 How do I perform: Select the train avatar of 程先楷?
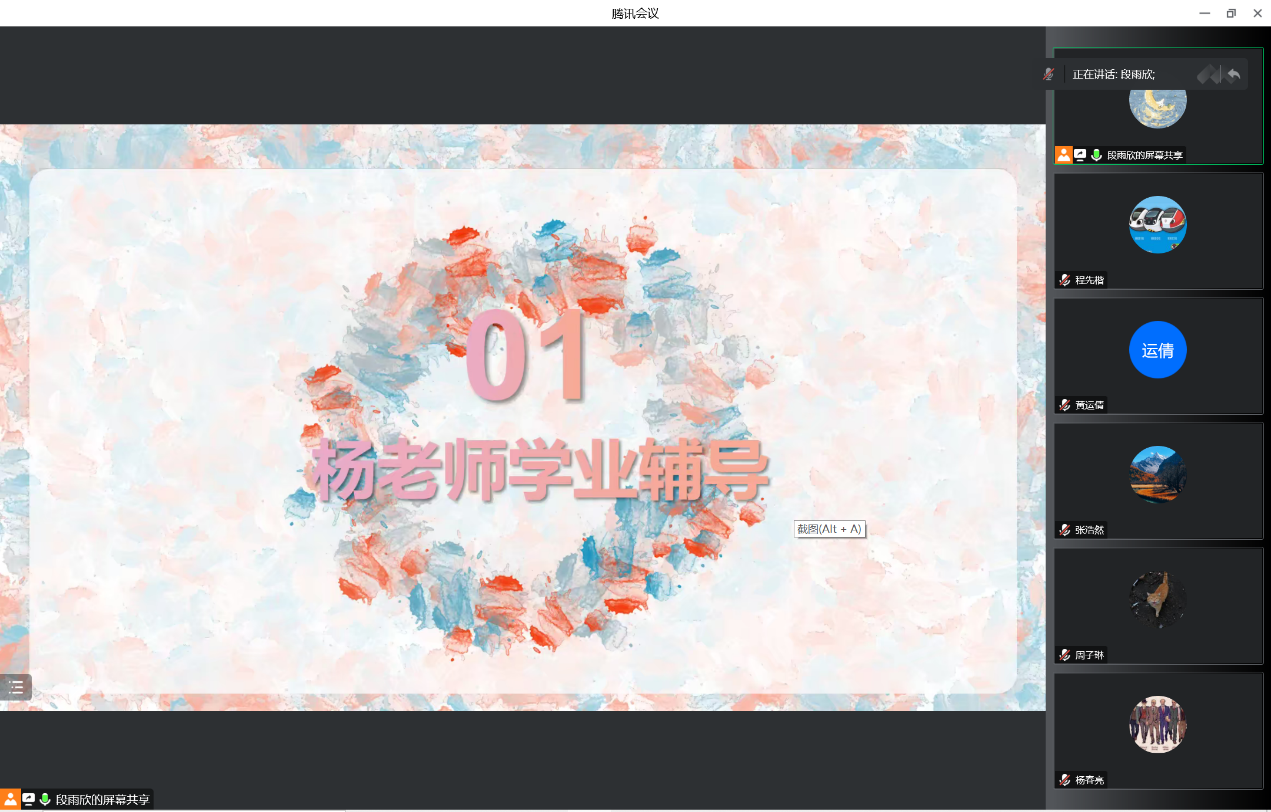click(1157, 225)
